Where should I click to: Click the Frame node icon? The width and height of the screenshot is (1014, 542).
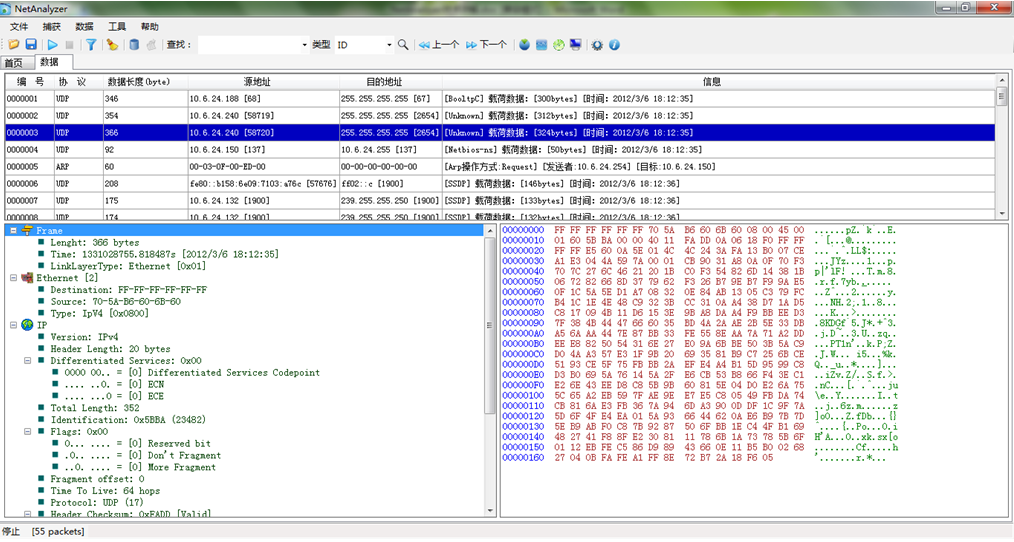pyautogui.click(x=27, y=230)
